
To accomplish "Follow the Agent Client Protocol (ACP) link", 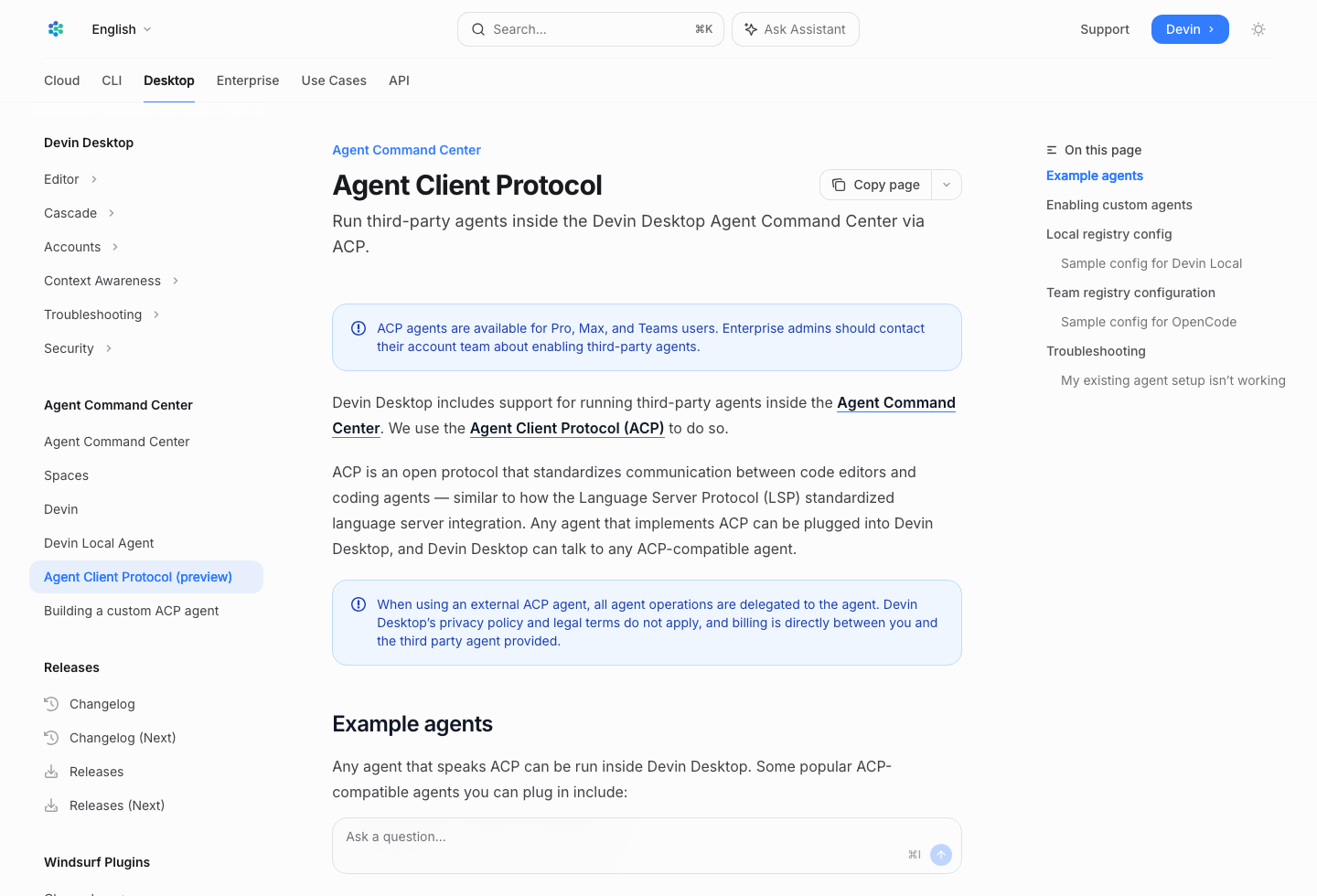I will (x=567, y=428).
